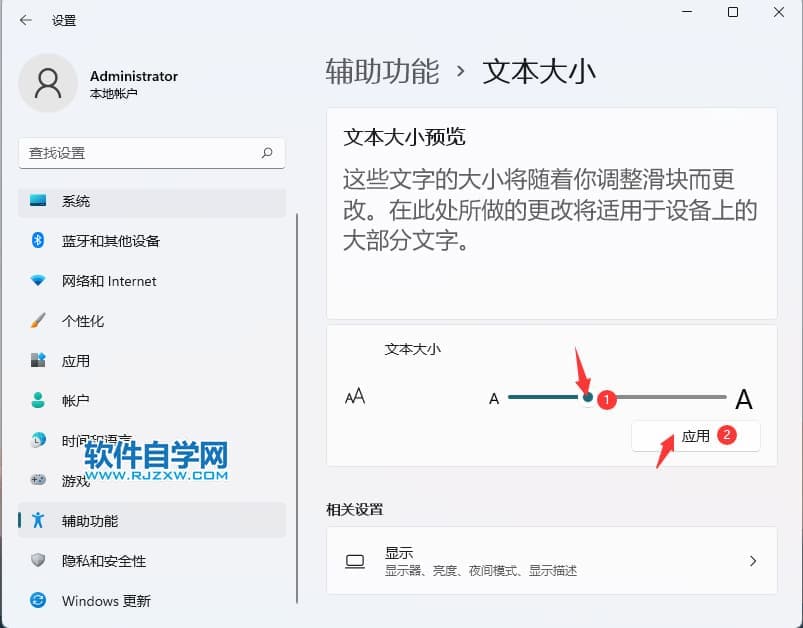Image resolution: width=803 pixels, height=628 pixels.
Task: Open the 系统 settings category
Action: [x=76, y=201]
